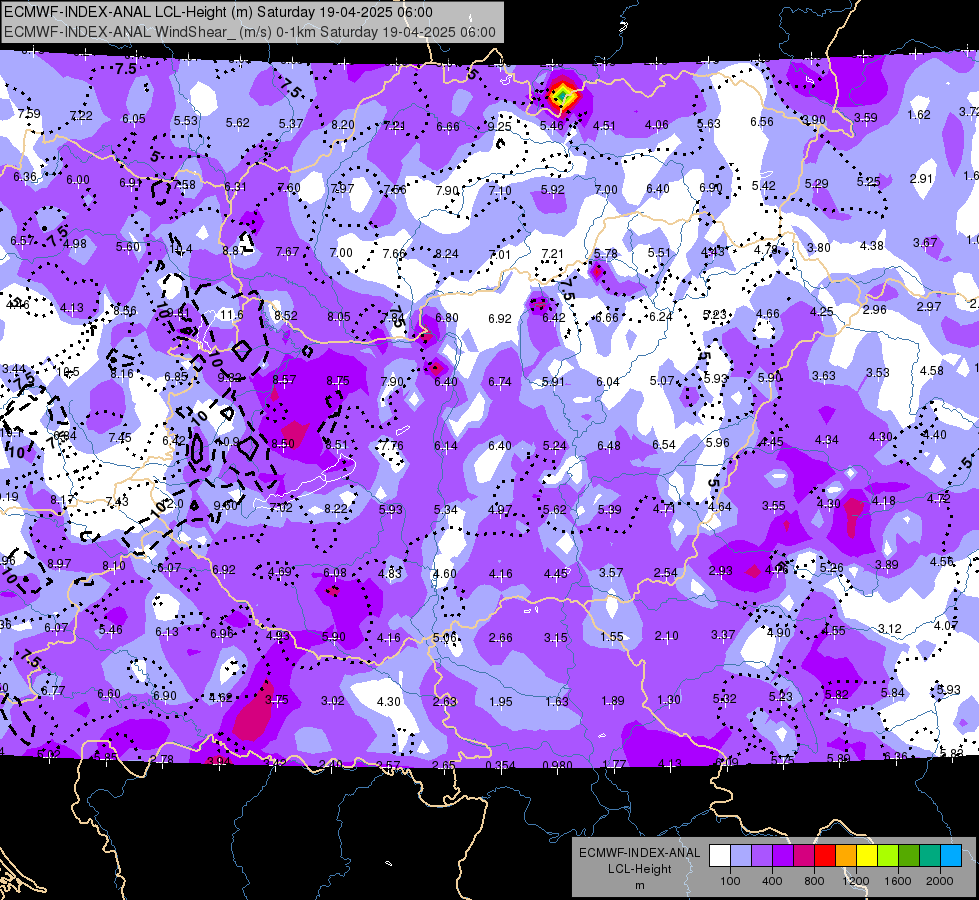The width and height of the screenshot is (979, 900).
Task: Click the legend scale label 1600
Action: click(898, 881)
